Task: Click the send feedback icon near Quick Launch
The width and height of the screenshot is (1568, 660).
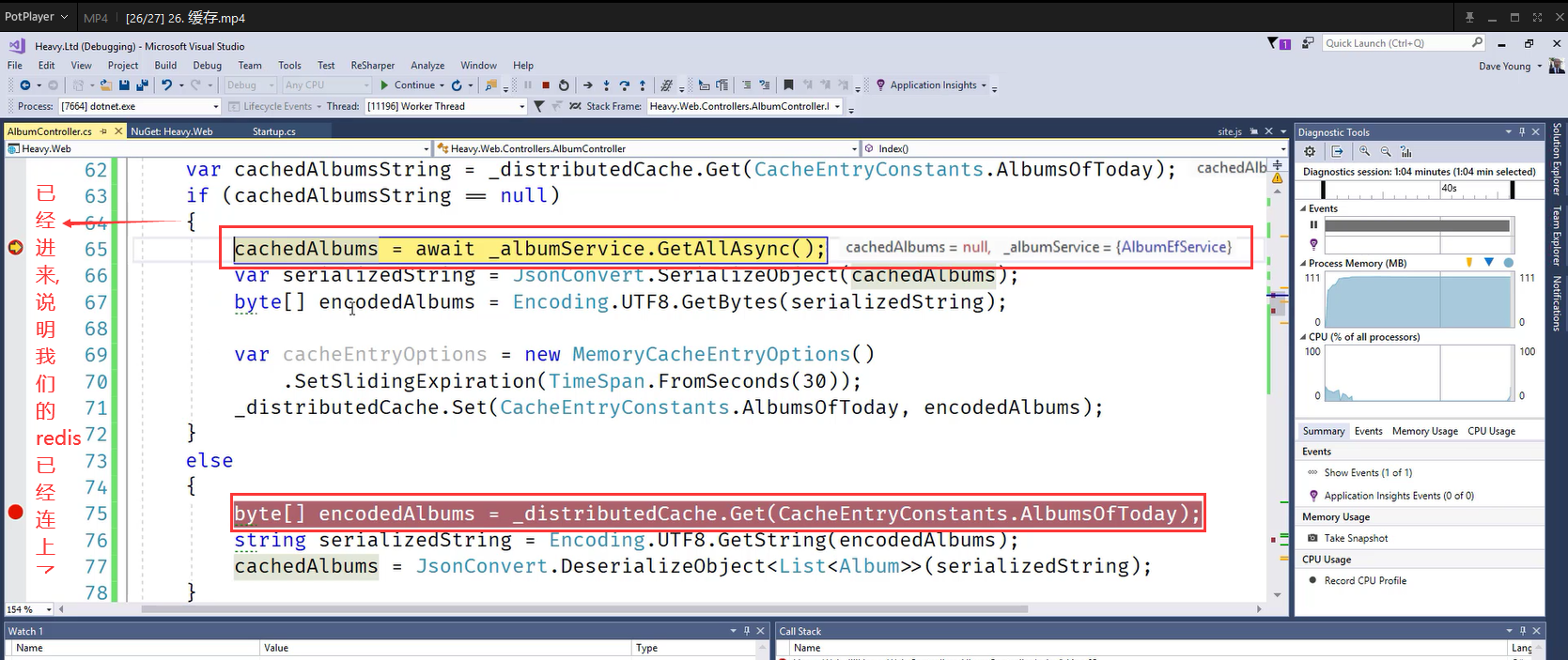Action: [x=1308, y=43]
